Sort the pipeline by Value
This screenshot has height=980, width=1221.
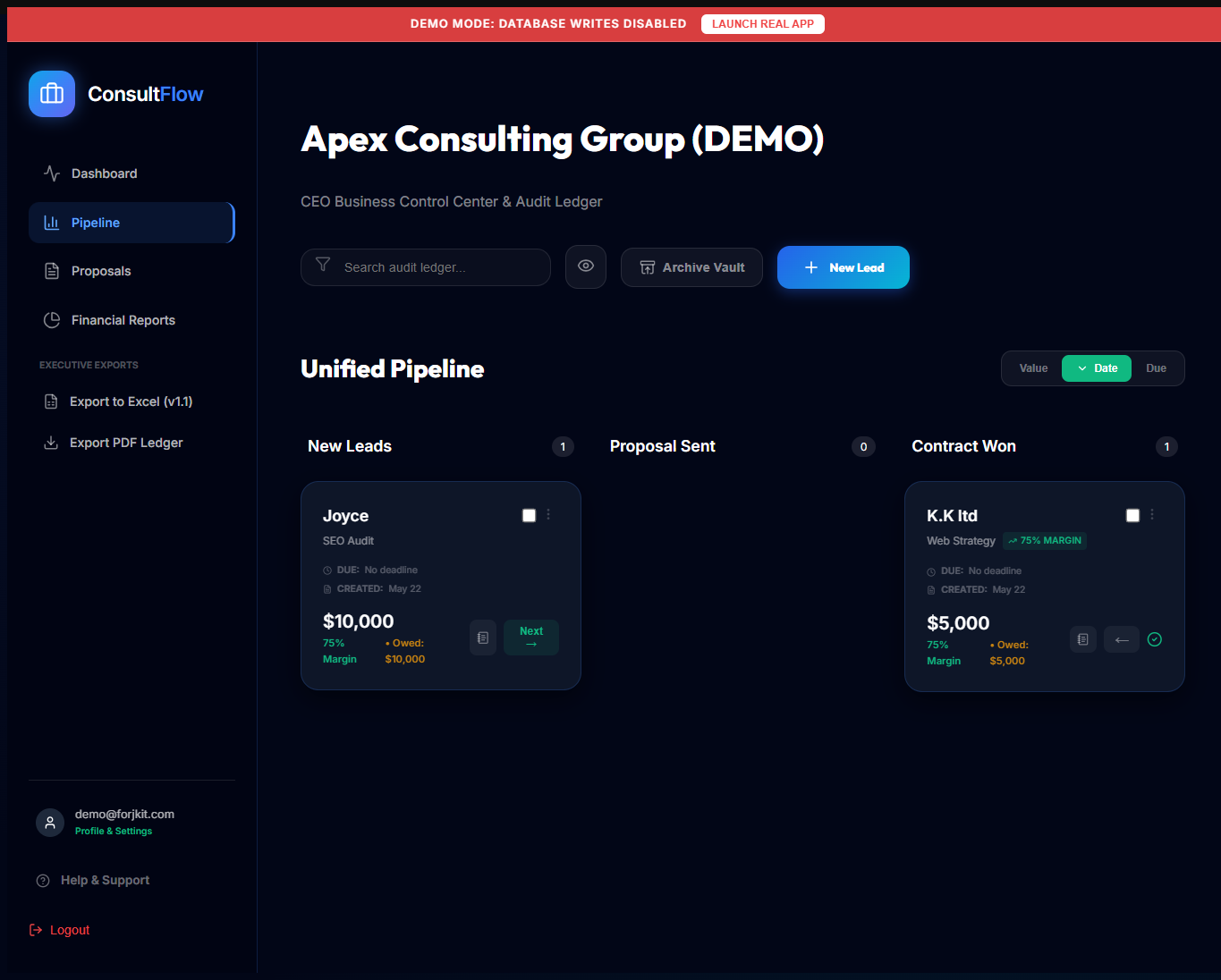[1033, 368]
